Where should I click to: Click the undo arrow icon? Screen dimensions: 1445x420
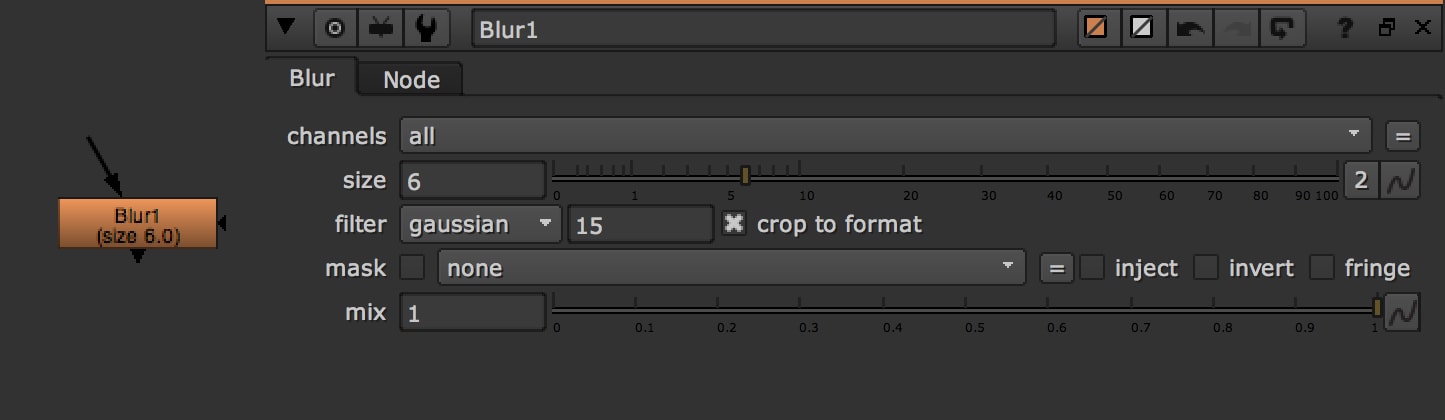click(1190, 29)
